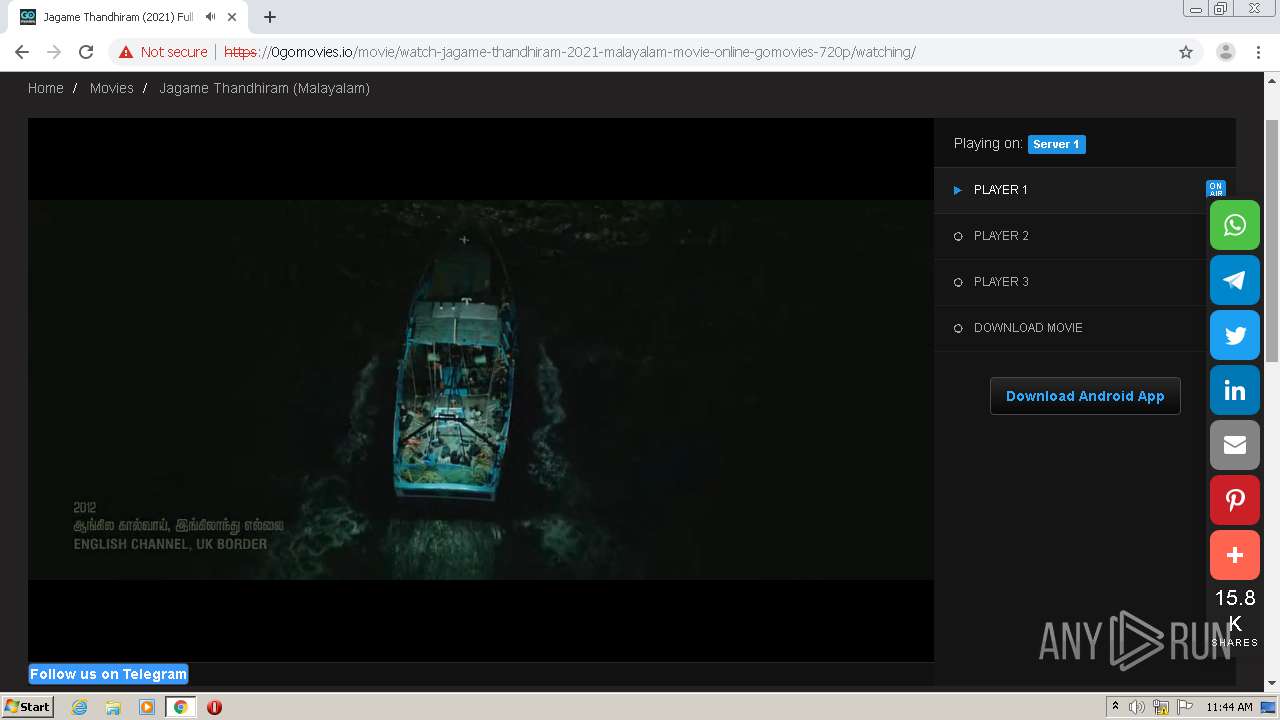
Task: Click the Server 1 badge
Action: [x=1056, y=144]
